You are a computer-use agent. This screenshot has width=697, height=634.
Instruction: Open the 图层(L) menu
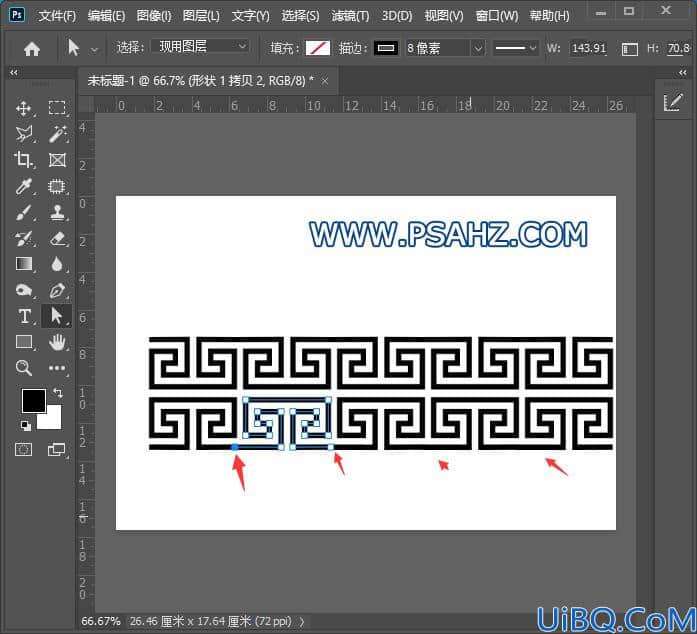[201, 16]
